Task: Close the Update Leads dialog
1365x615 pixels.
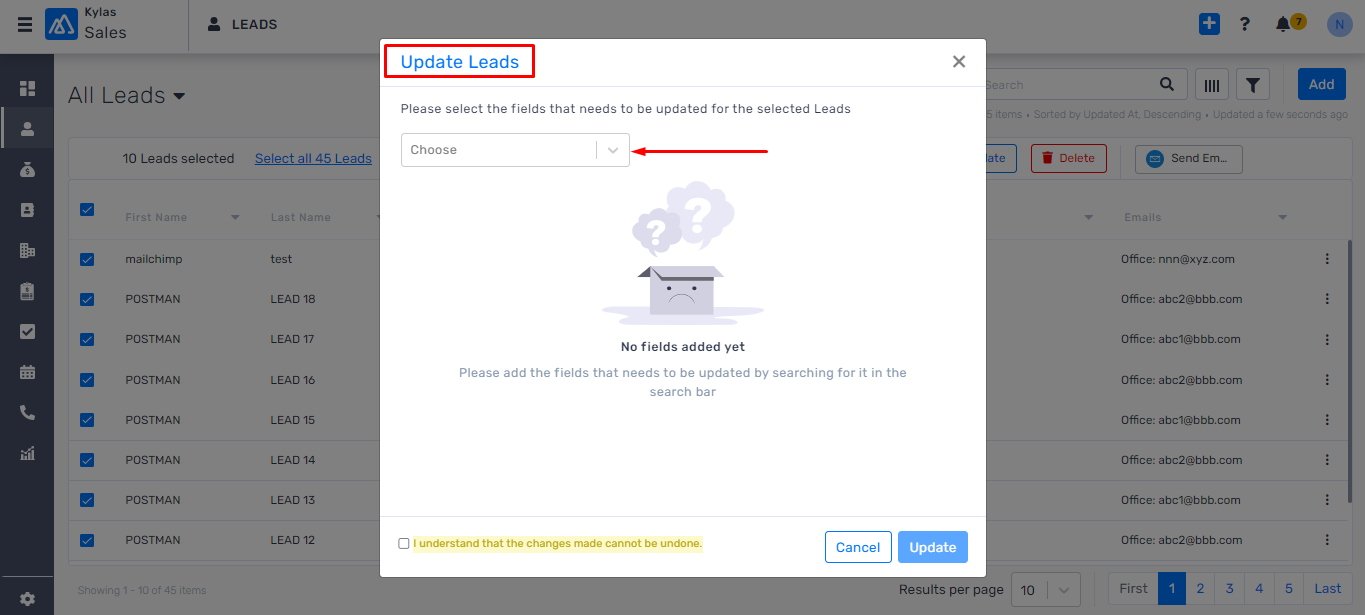Action: click(x=959, y=62)
